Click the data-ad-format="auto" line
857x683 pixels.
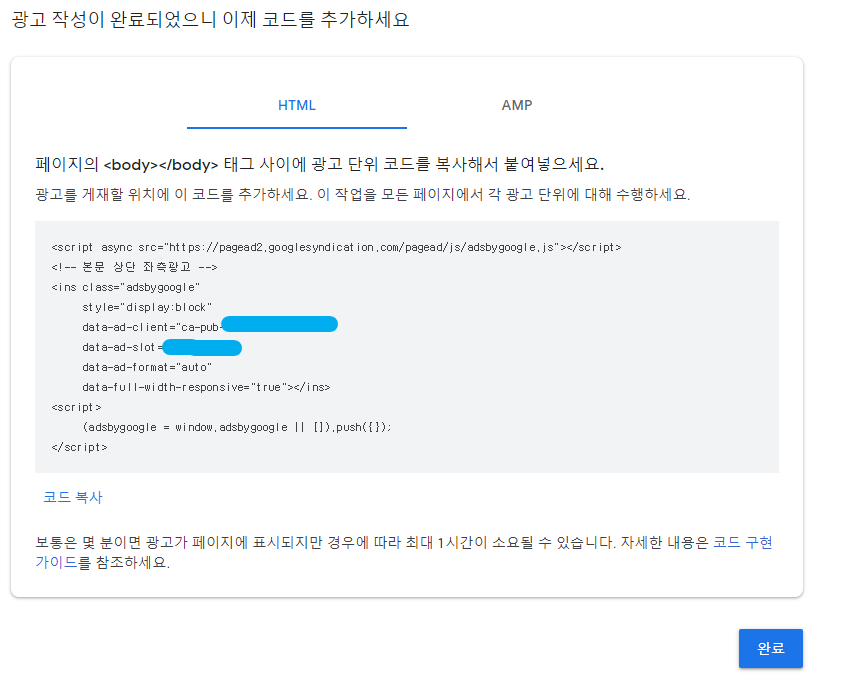coord(147,367)
